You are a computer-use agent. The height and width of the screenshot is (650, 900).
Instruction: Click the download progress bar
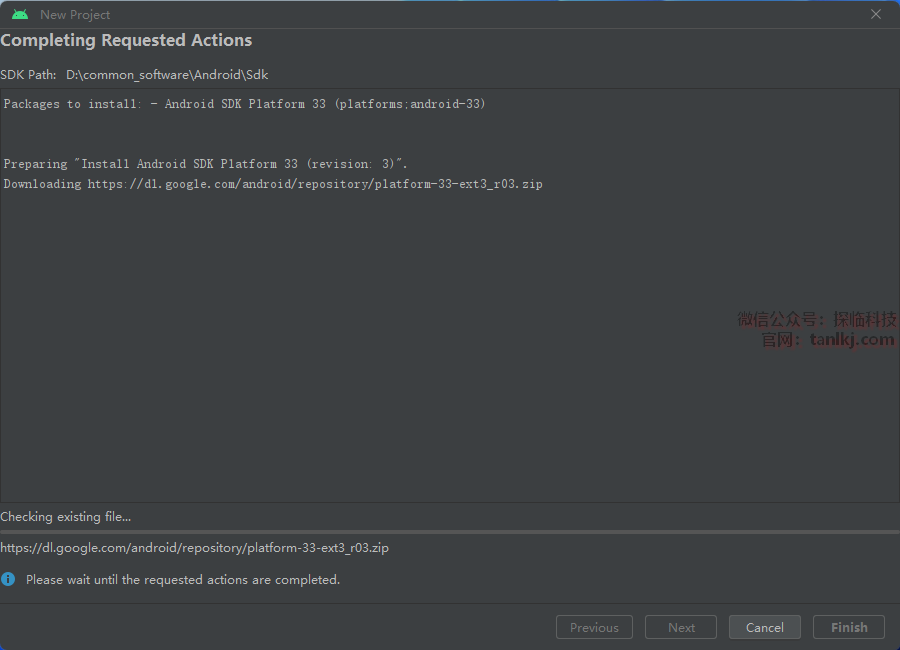coord(450,532)
